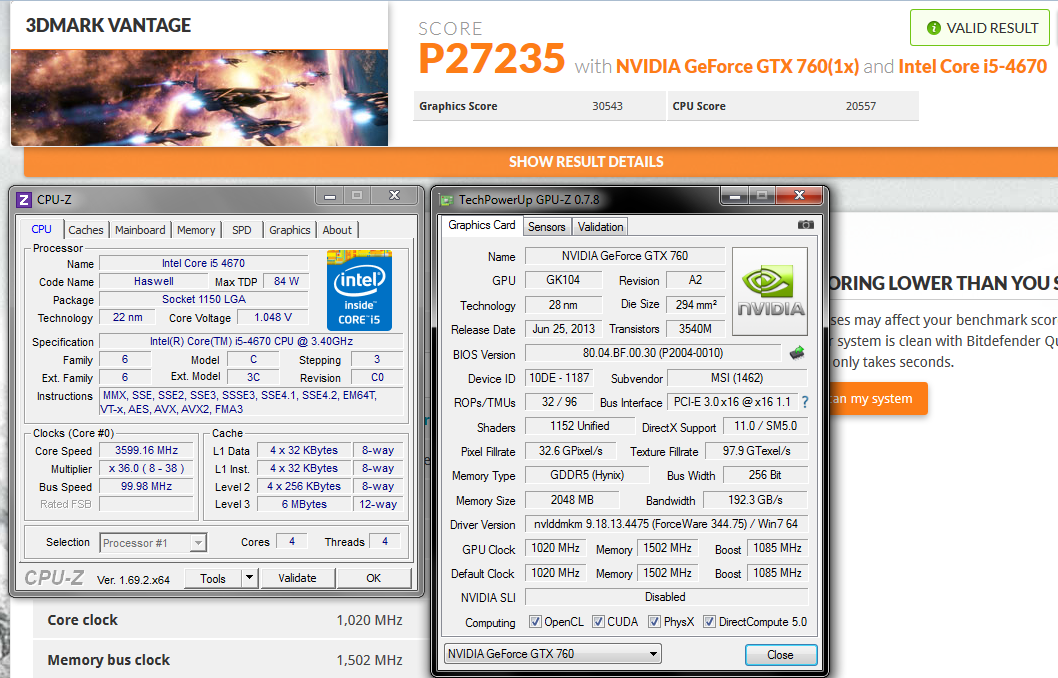Click the Bus Speed 99.98 MHz value
This screenshot has width=1058, height=678.
(x=146, y=486)
